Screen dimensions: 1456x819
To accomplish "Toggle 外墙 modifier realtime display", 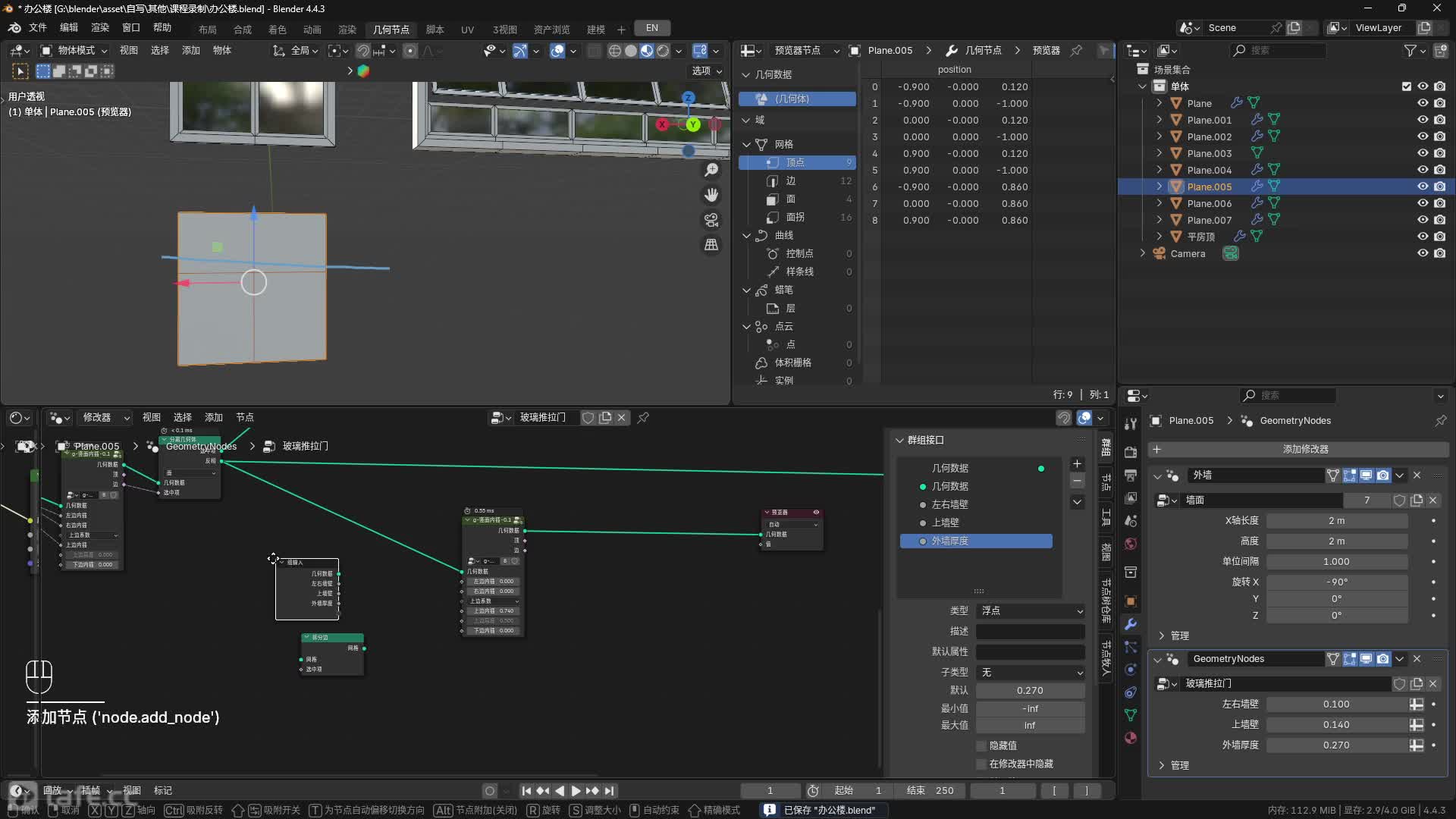I will pyautogui.click(x=1366, y=475).
